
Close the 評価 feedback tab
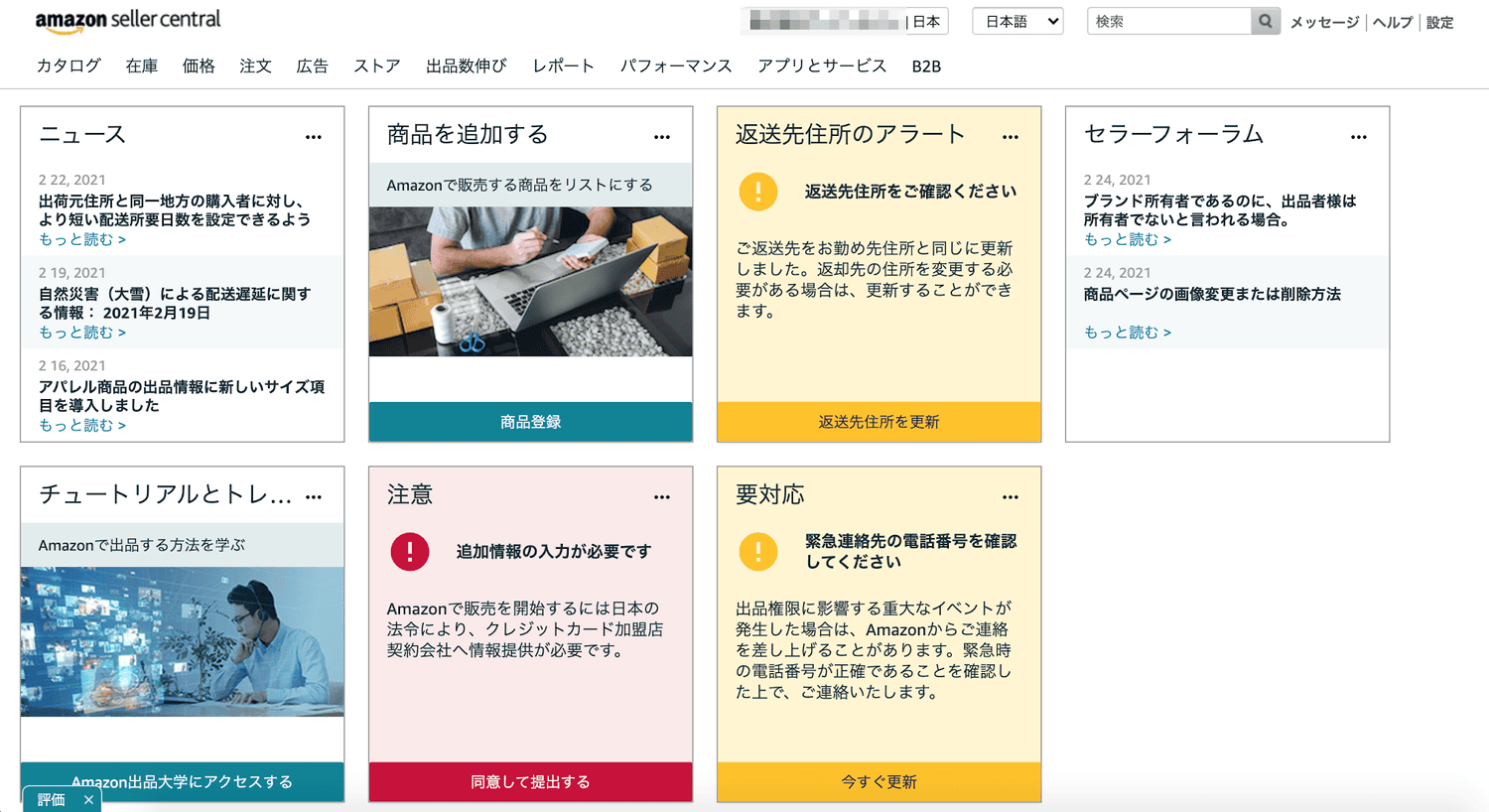click(88, 800)
